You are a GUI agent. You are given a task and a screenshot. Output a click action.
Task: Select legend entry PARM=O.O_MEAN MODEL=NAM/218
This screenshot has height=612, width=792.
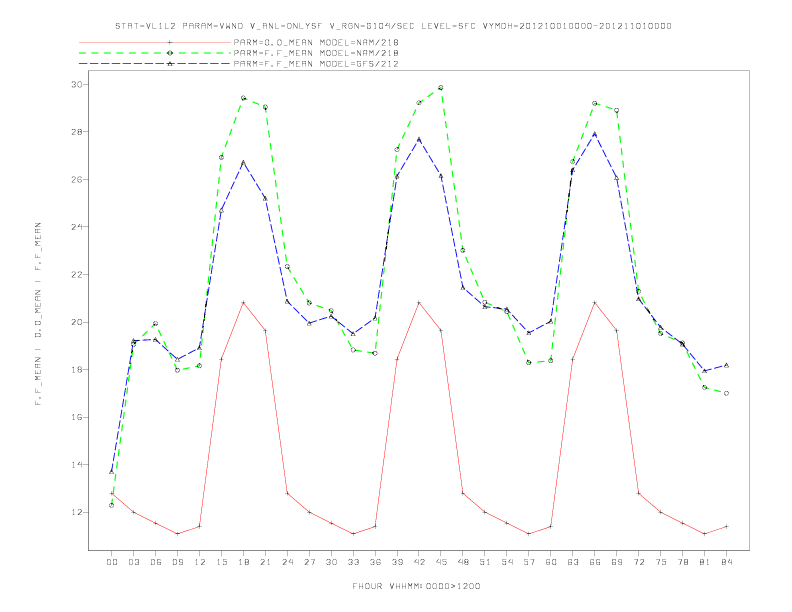coord(316,42)
